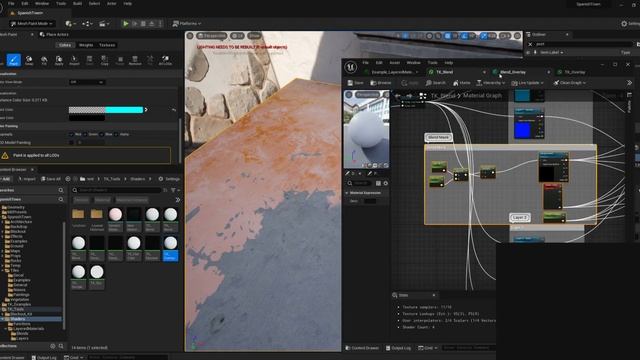Toggle the Green channel checkbox

[x=86, y=134]
